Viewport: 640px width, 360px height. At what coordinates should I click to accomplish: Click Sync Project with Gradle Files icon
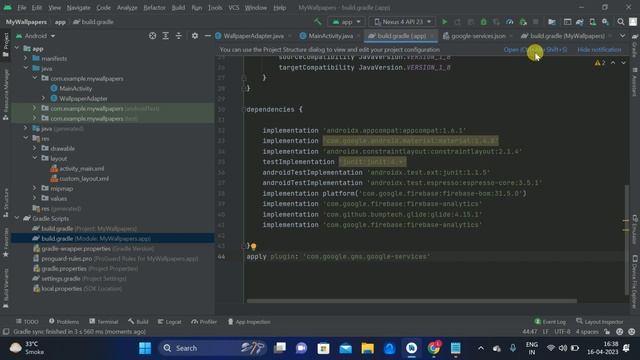(x=580, y=22)
